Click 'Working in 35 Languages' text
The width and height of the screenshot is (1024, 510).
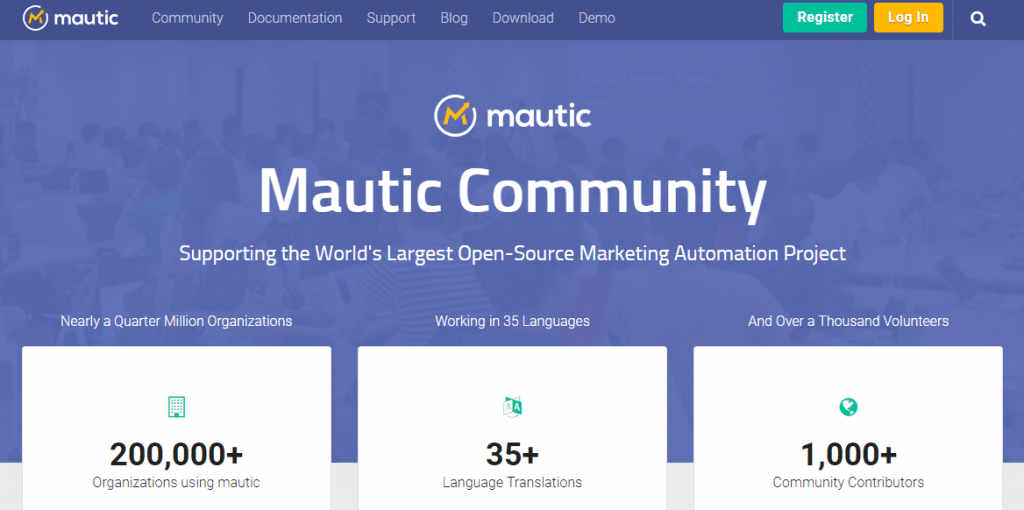pos(513,321)
